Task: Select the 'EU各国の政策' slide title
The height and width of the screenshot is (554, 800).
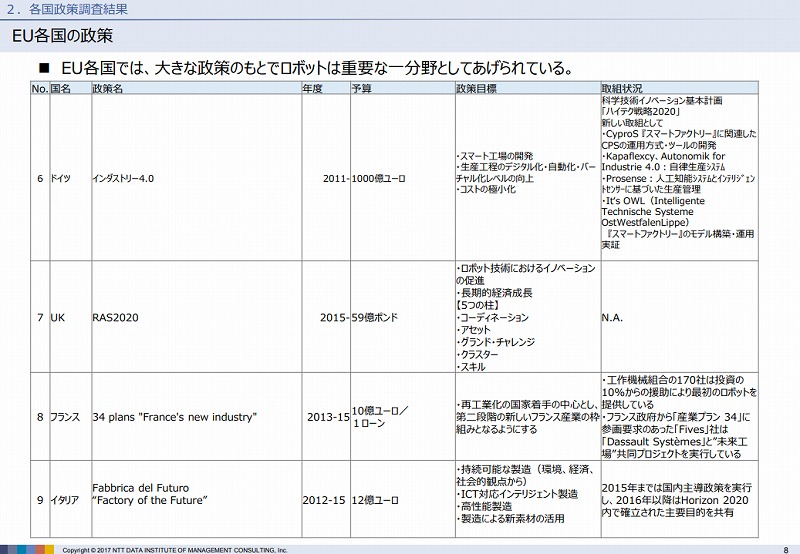Action: [62, 36]
